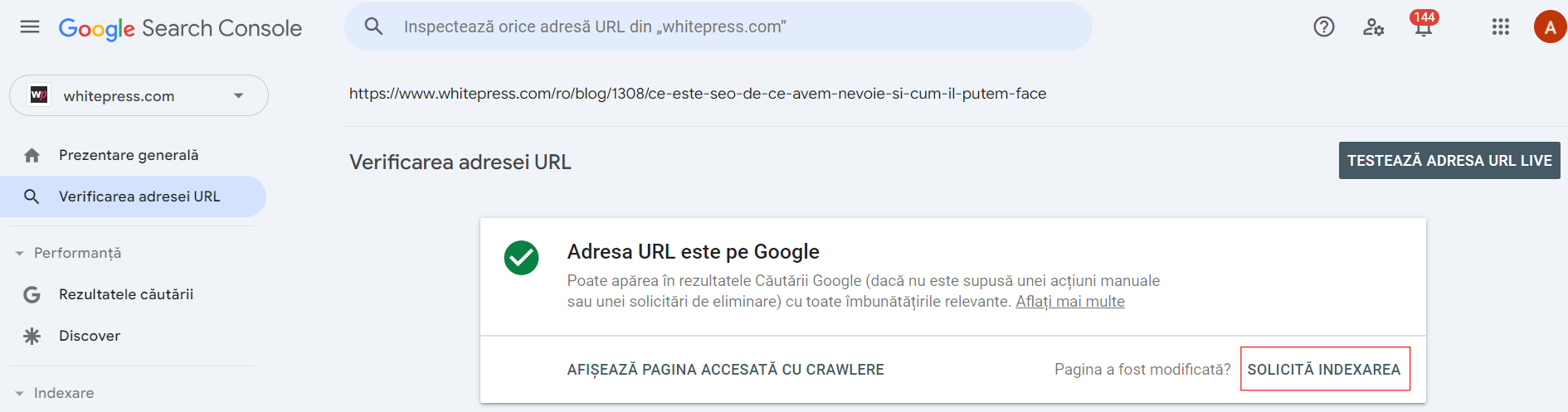Viewport: 1568px width, 412px height.
Task: Collapse the Indexare section
Action: click(x=55, y=393)
